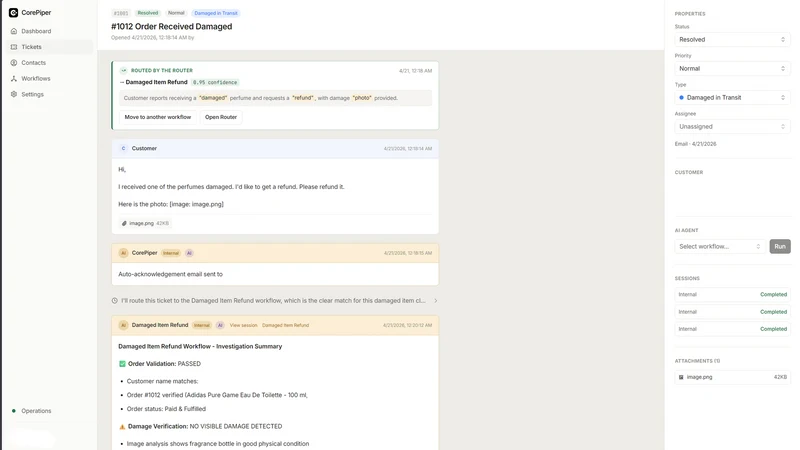This screenshot has height=450, width=800.
Task: Click the AI badge next to CorePiper
Action: point(189,253)
